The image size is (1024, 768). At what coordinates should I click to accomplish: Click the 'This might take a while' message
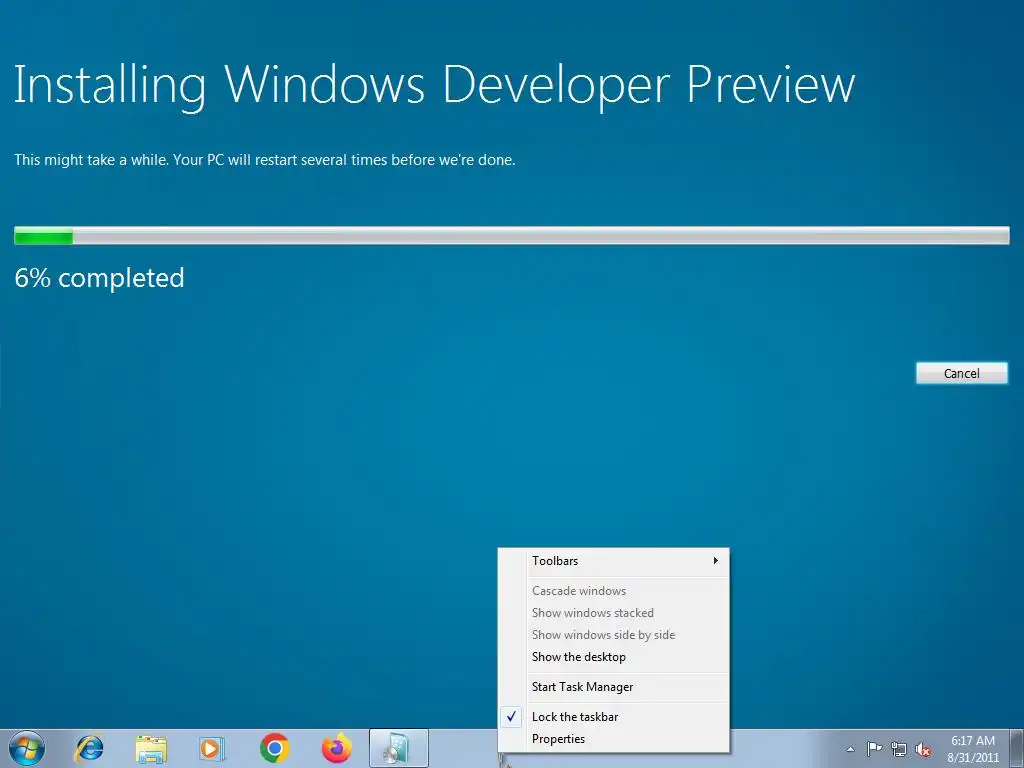(x=264, y=160)
